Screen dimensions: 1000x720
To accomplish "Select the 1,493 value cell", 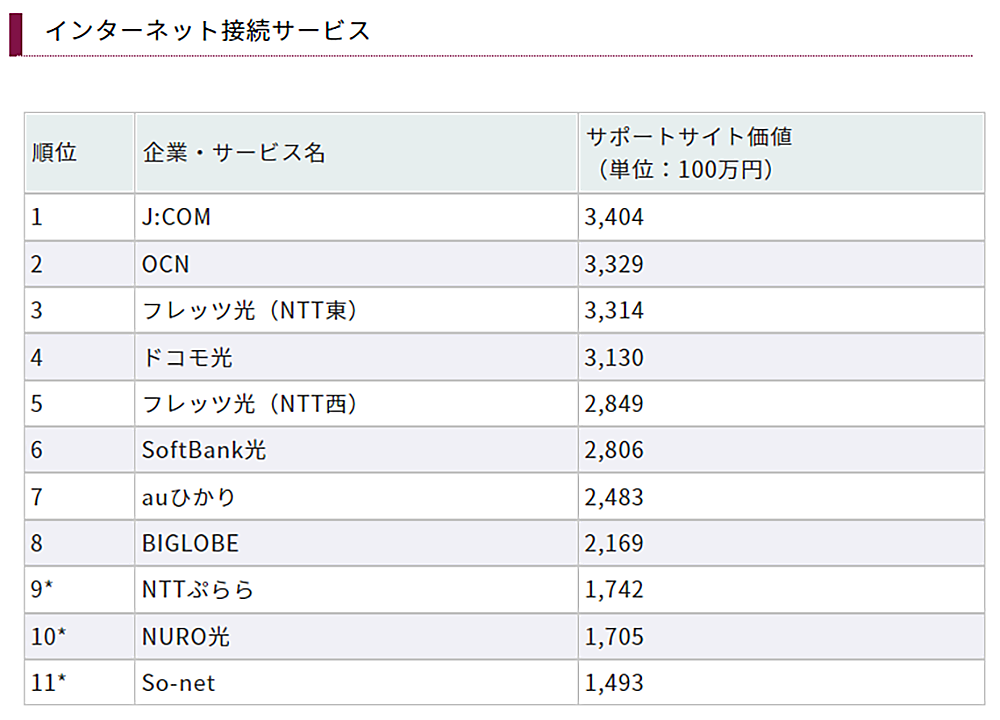I will click(x=615, y=684).
